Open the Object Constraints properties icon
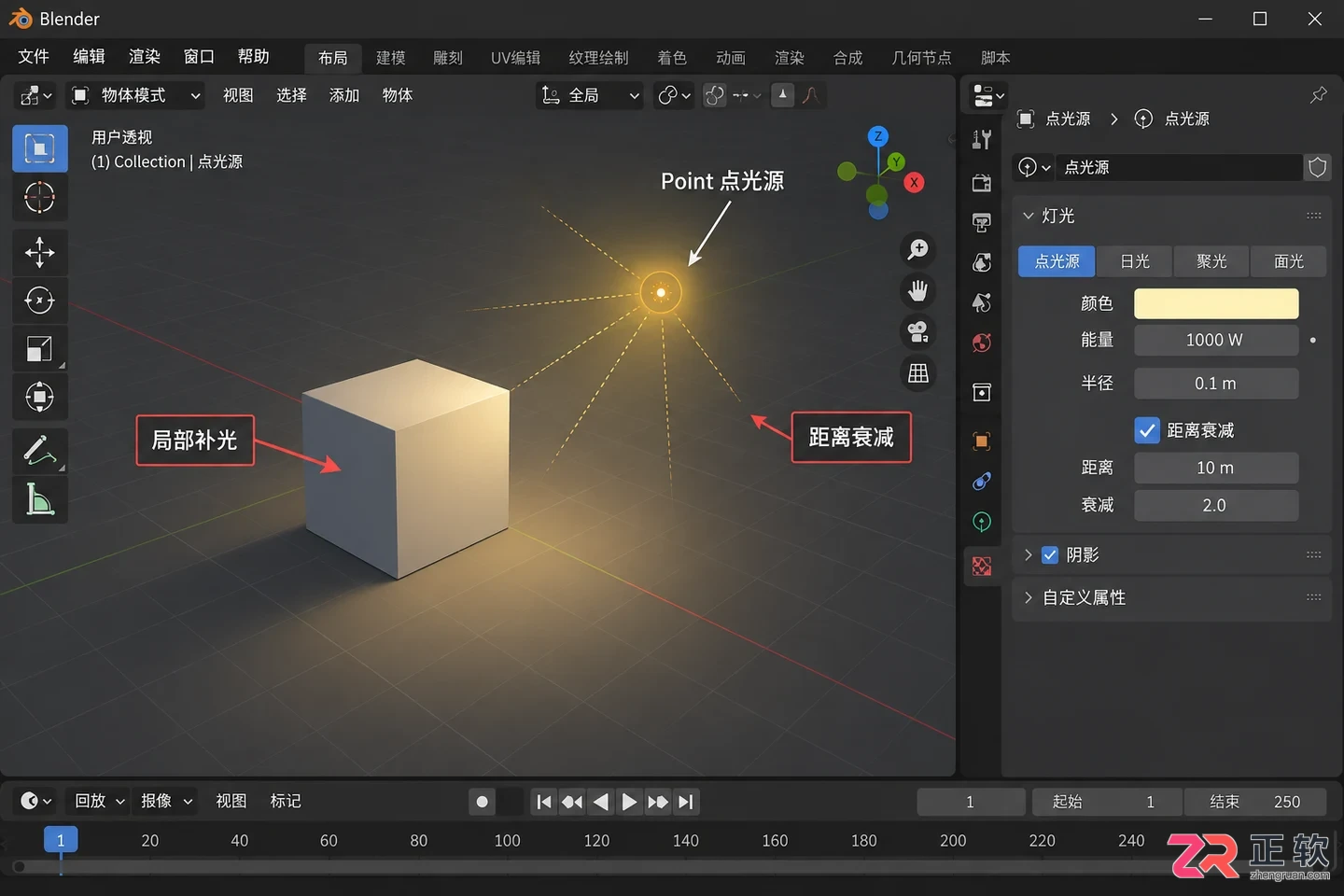Image resolution: width=1344 pixels, height=896 pixels. click(982, 481)
